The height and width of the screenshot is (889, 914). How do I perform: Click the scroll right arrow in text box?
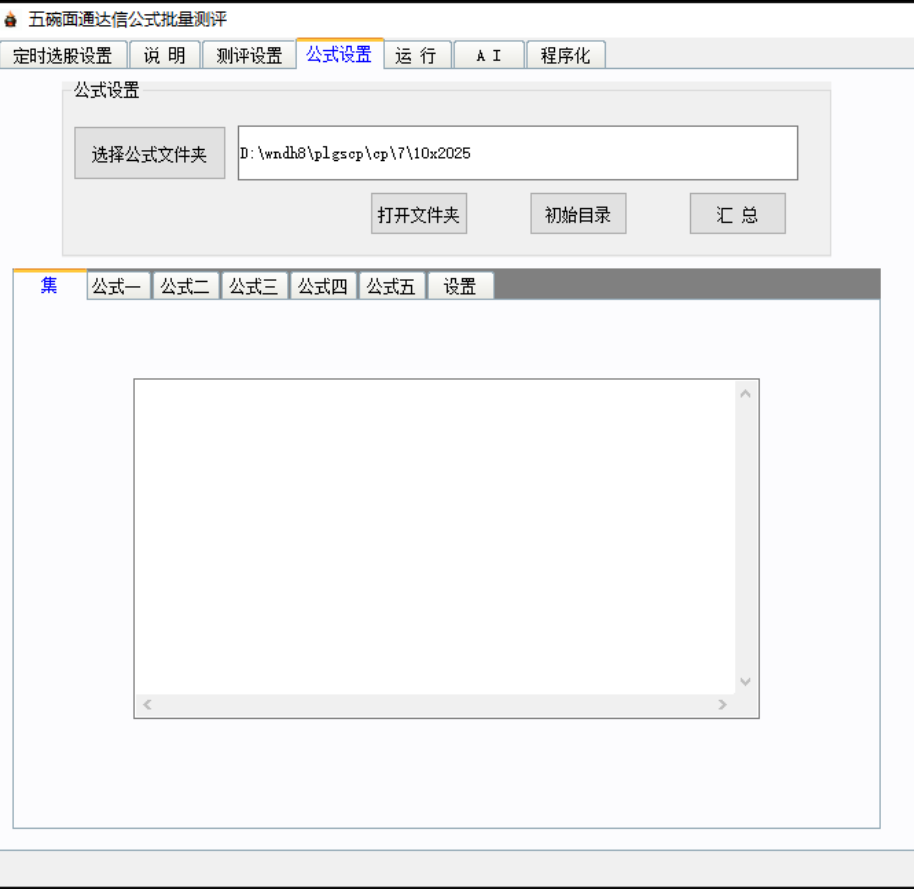point(722,705)
